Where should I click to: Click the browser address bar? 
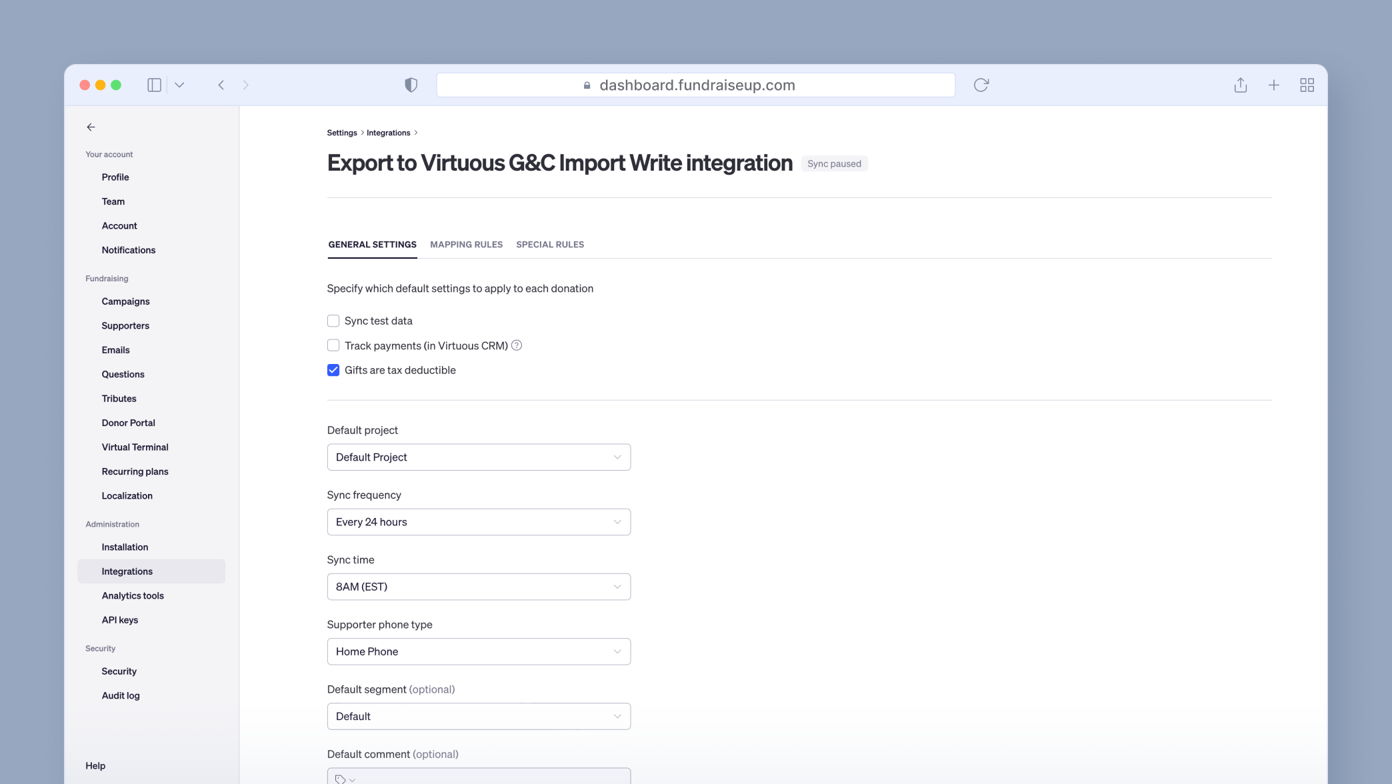696,85
